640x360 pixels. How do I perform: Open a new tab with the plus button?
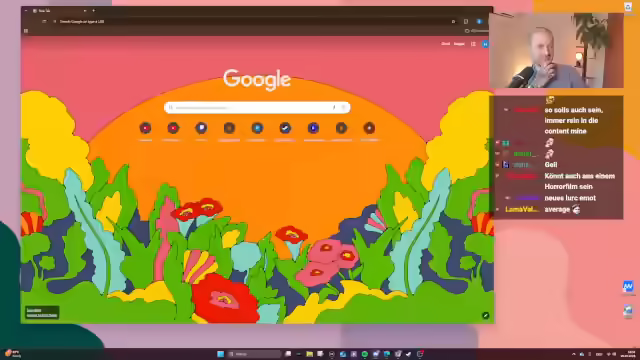[x=93, y=11]
